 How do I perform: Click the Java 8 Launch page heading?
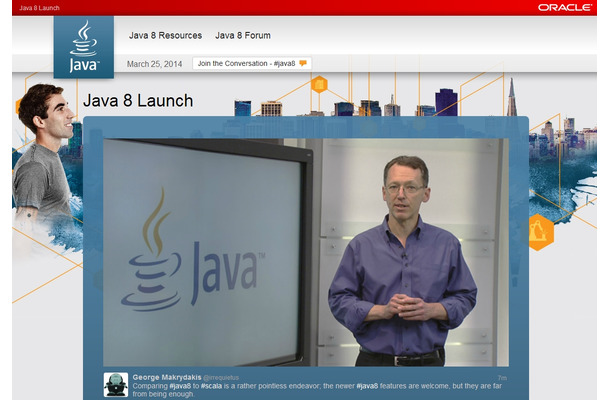click(138, 100)
